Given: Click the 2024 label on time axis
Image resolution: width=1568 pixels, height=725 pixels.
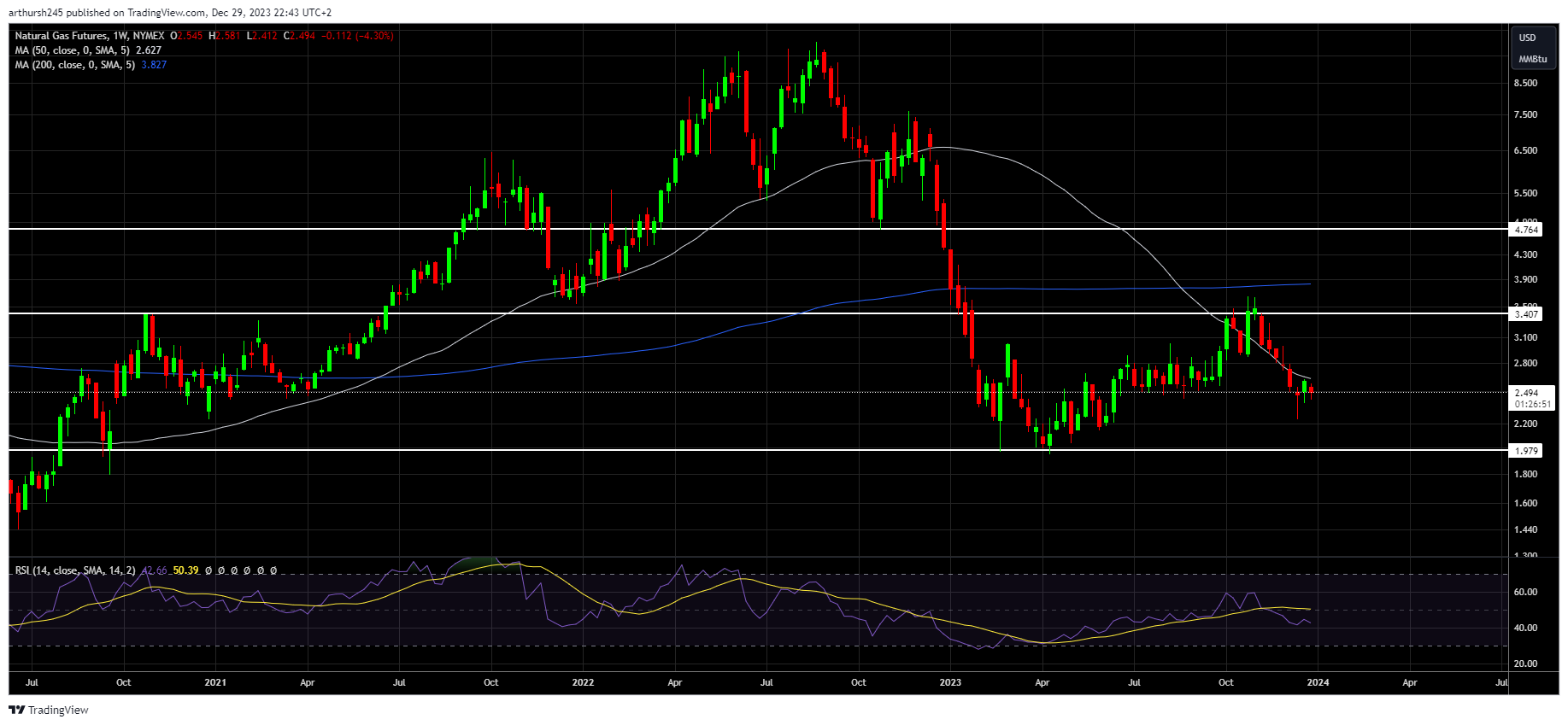Looking at the screenshot, I should coord(1318,682).
